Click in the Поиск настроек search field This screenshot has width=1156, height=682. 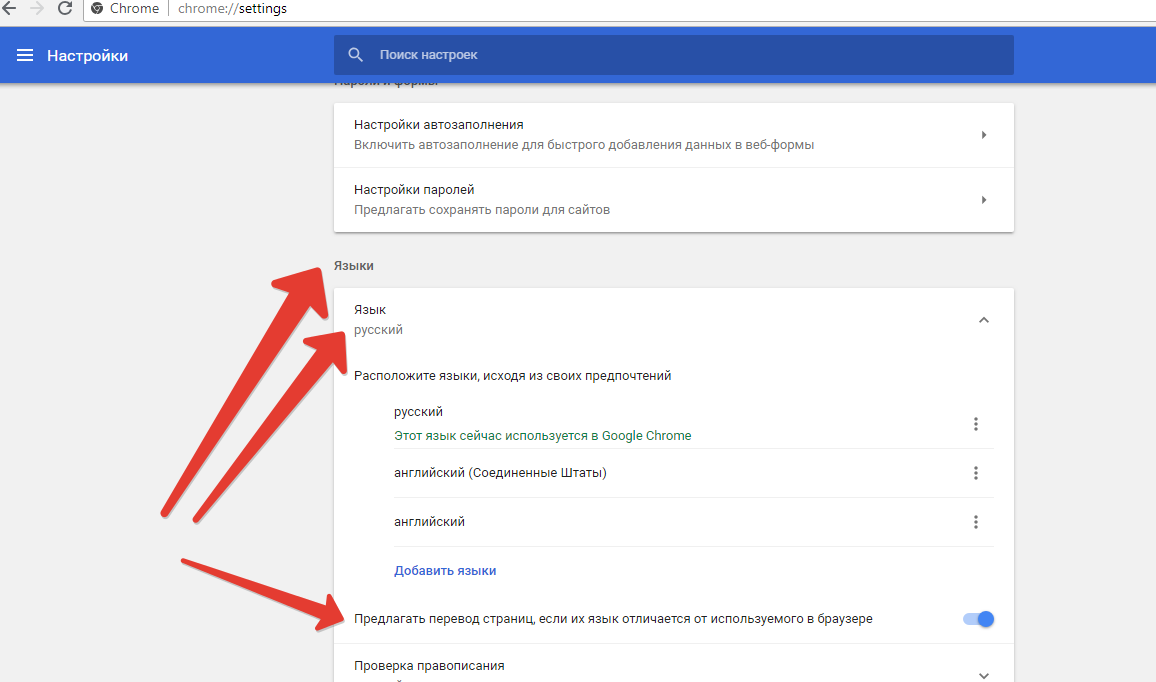[680, 55]
